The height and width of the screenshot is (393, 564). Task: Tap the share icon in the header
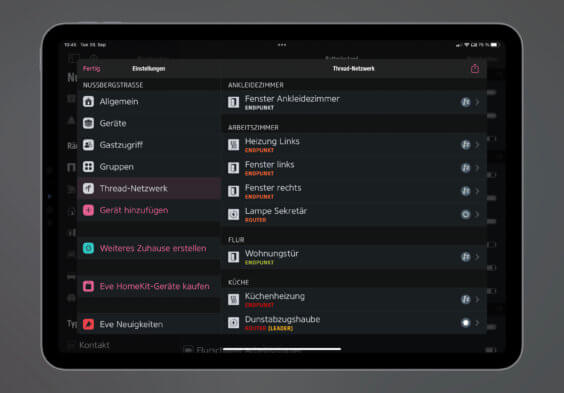click(475, 68)
